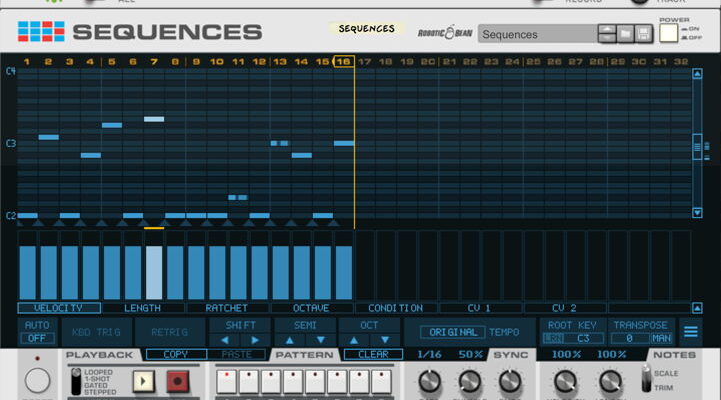Screen dimensions: 721x400
Task: Flip the Looped/1-Shot/Gated/Stepped mode switch
Action: (x=75, y=381)
